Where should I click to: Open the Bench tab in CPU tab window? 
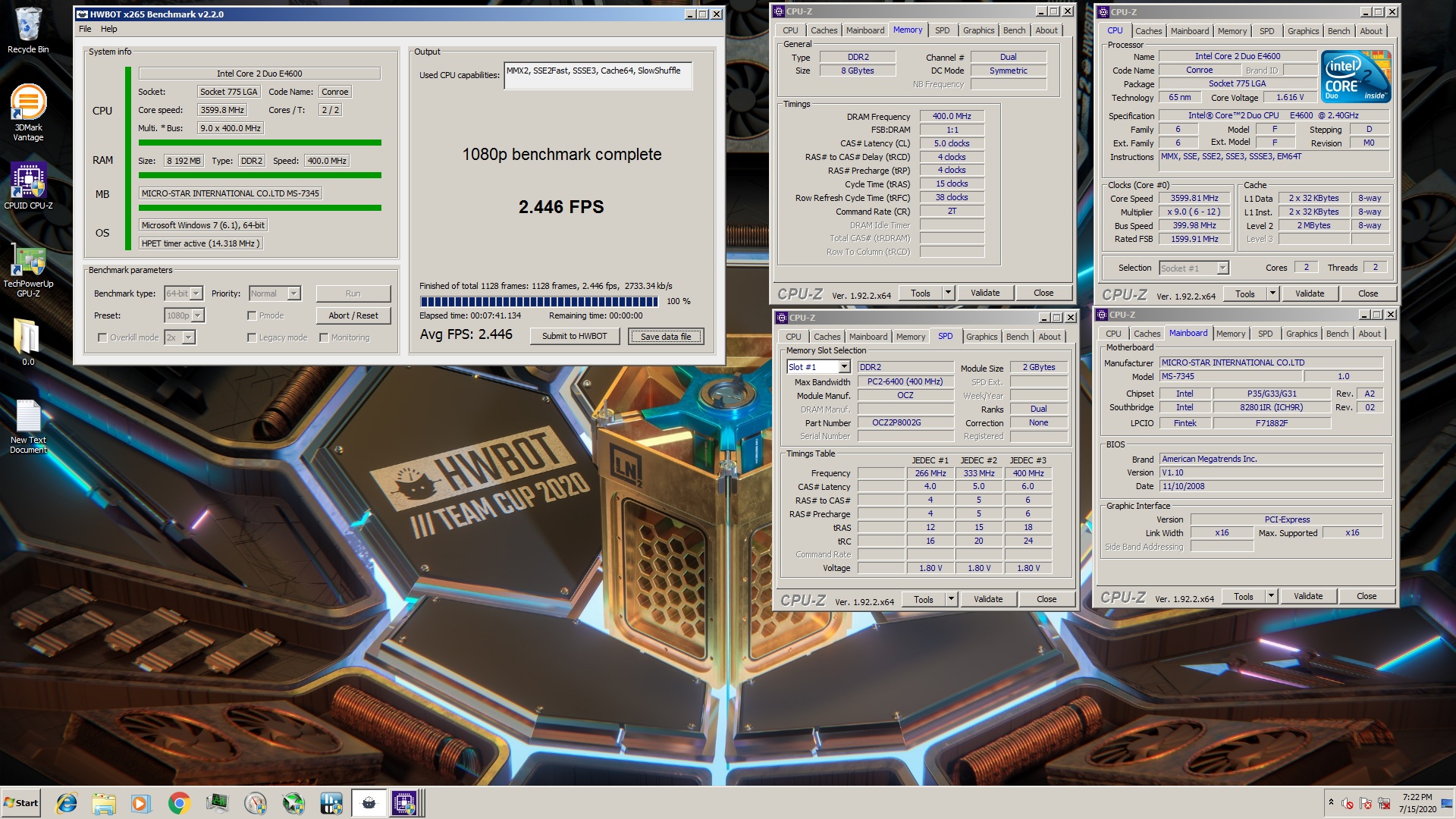(1338, 31)
